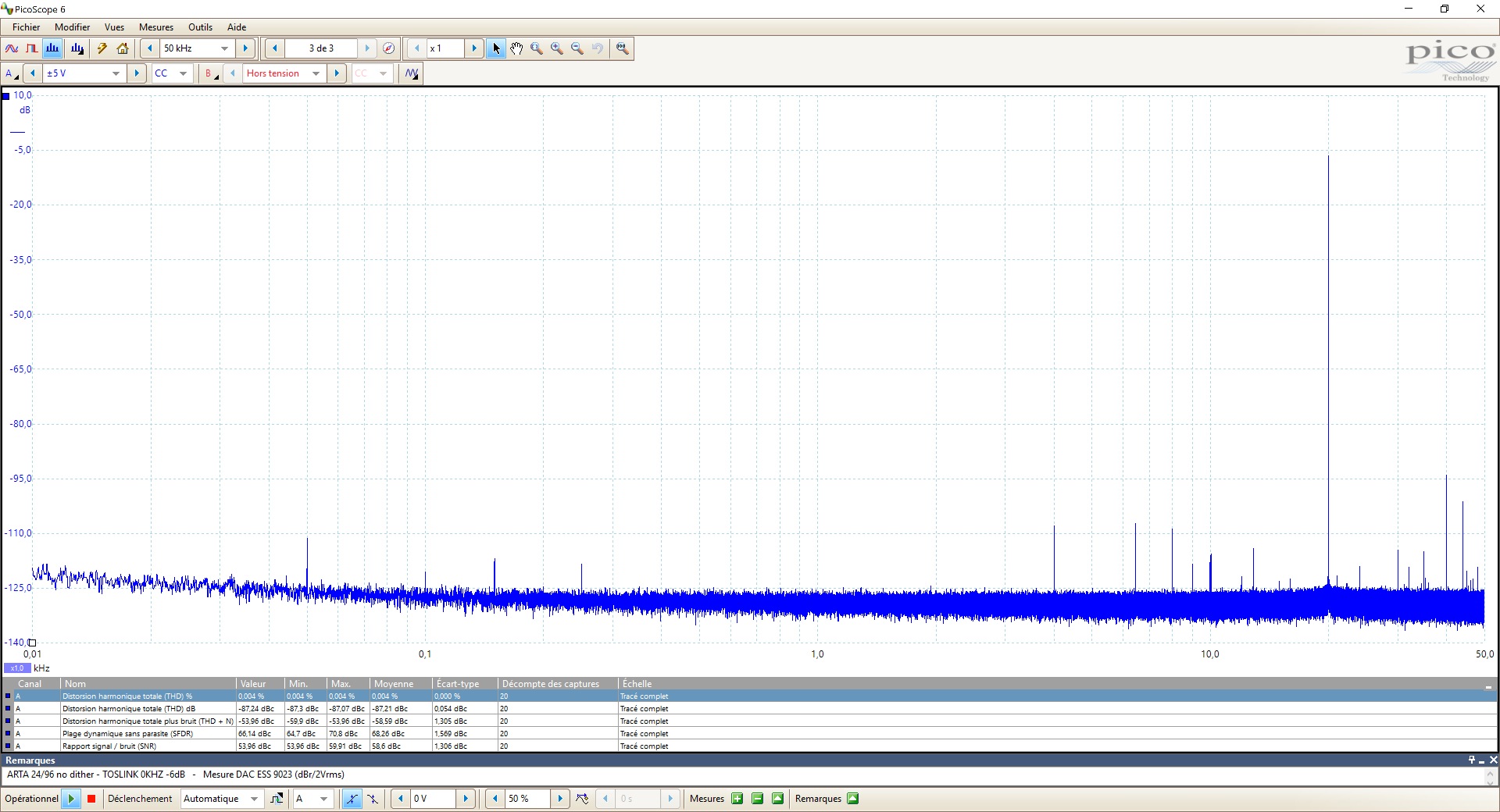Select persistence mode icon
Screen dimensions: 1500x812
[x=32, y=48]
